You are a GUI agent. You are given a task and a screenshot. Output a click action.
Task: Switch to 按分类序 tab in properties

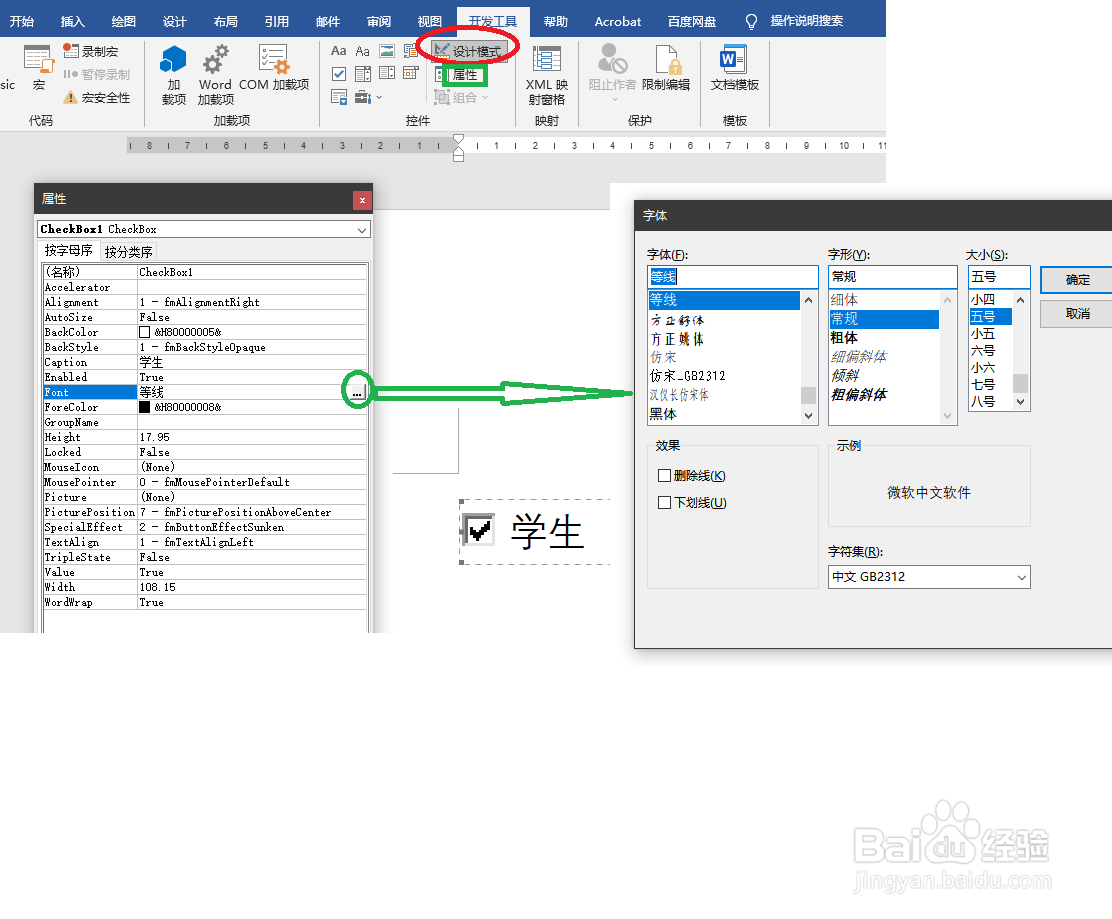128,252
